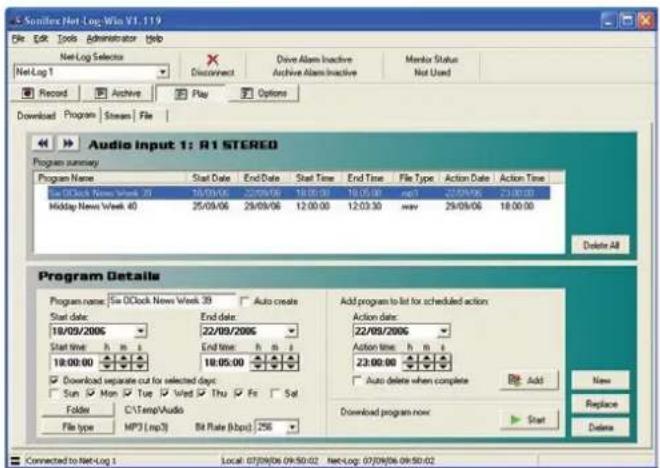Screen dimensions: 660x468
Task: Click the New program button
Action: 601,380
